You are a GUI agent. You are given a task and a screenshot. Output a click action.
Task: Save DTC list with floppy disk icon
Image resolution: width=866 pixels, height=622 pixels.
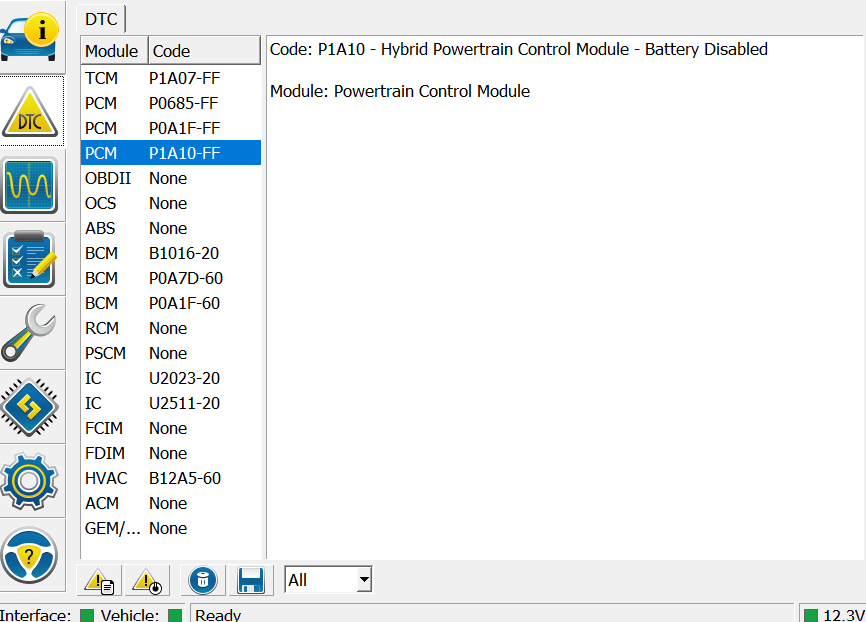point(251,580)
